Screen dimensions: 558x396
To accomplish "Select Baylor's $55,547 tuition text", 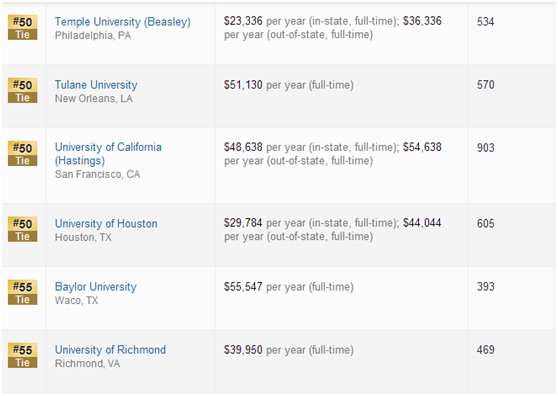I will (243, 286).
